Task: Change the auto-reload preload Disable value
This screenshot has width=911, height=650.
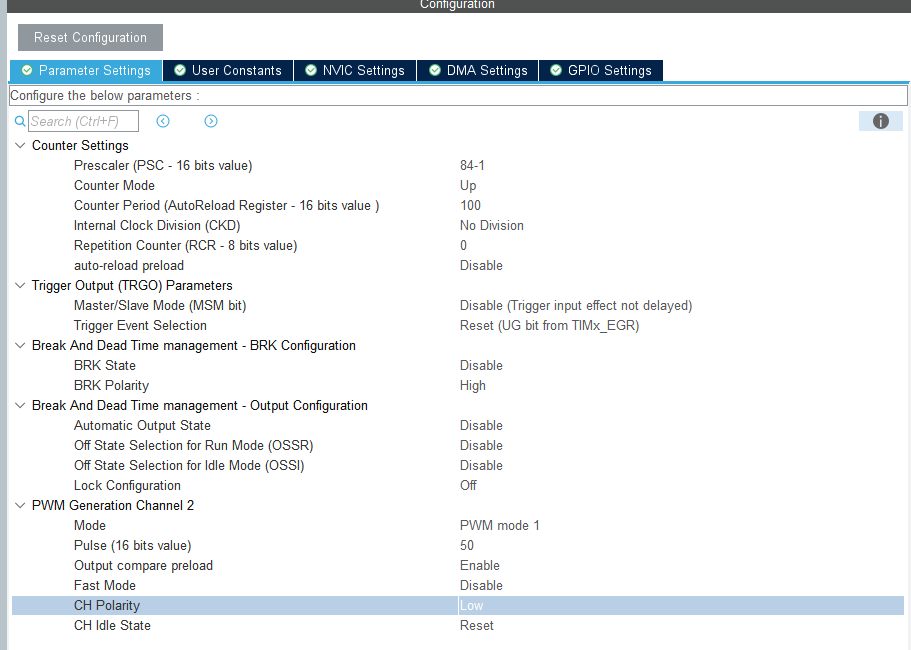Action: coord(481,265)
